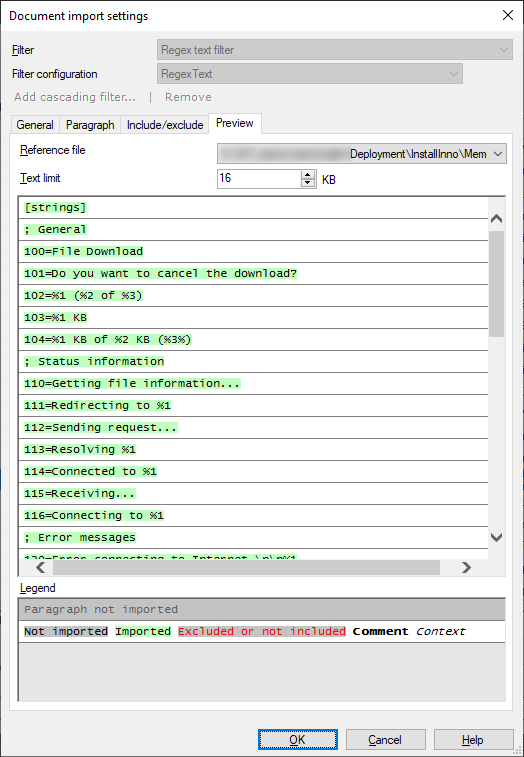Click 'Paragraph not imported' legend entry
The width and height of the screenshot is (524, 757).
click(262, 609)
